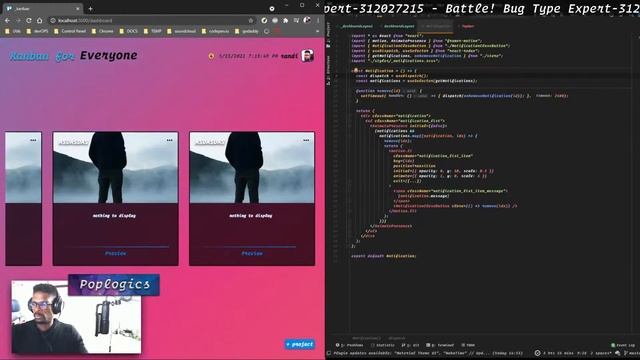Viewport: 640px width, 360px height.
Task: Open the user avatar in Kanban header
Action: point(307,56)
